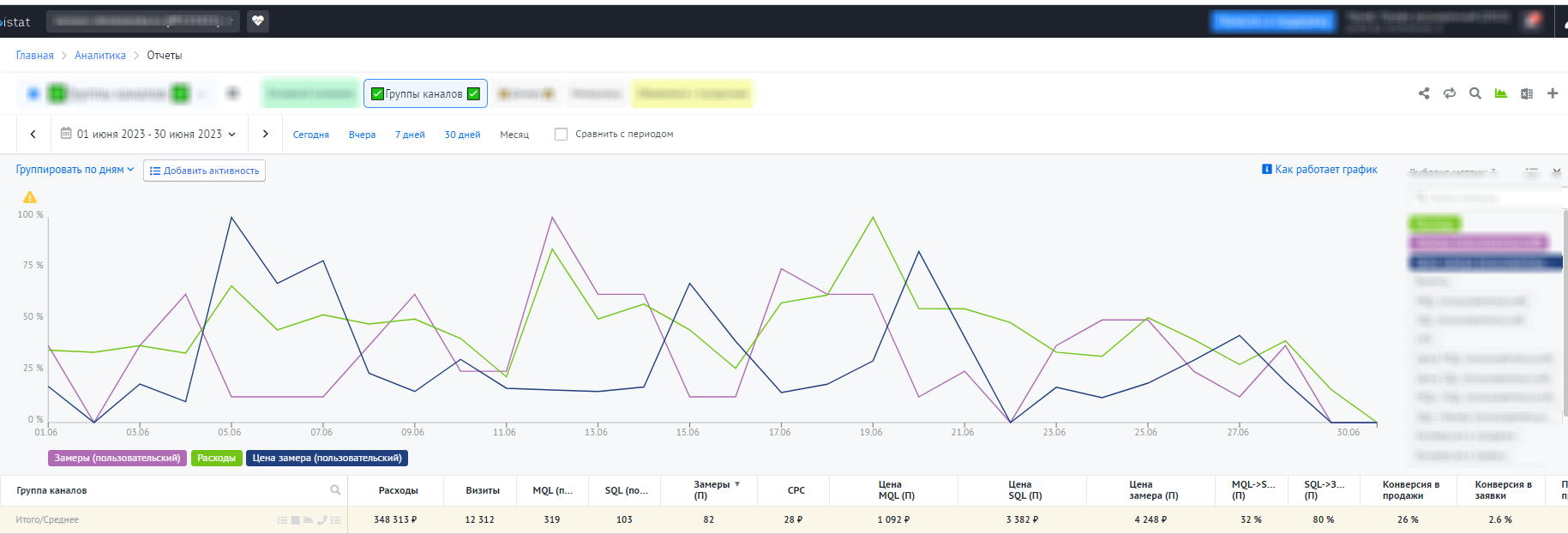Go to the previous date period
1568x534 pixels.
point(33,134)
